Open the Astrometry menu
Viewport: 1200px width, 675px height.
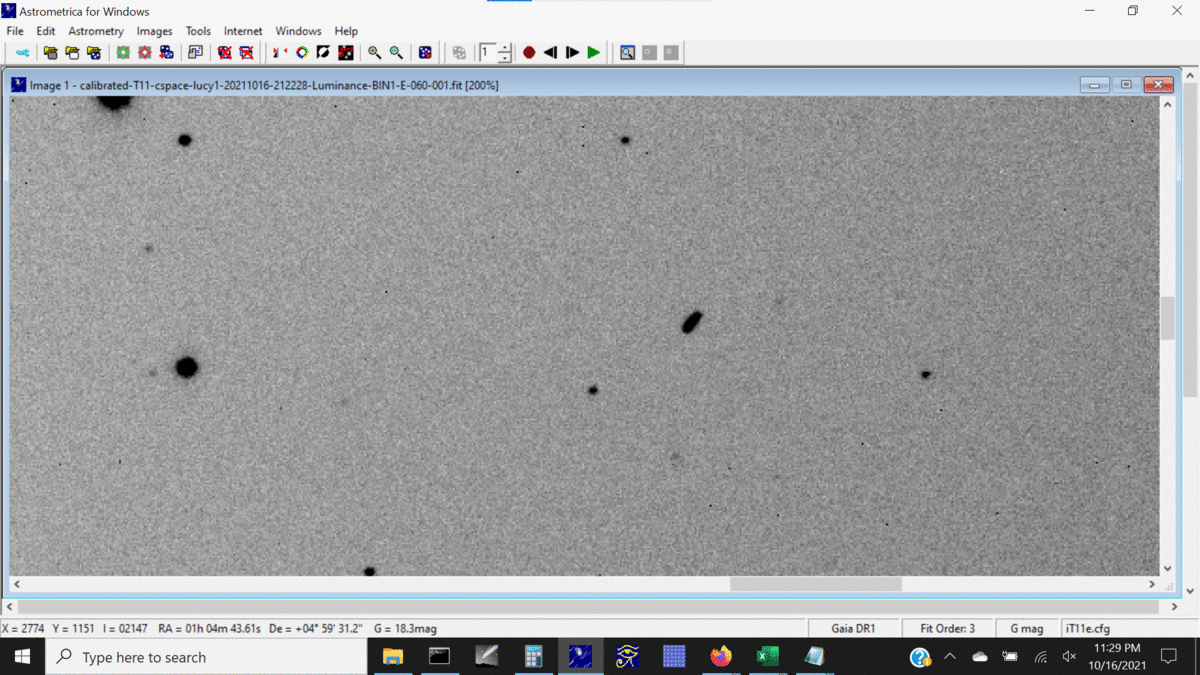tap(96, 31)
